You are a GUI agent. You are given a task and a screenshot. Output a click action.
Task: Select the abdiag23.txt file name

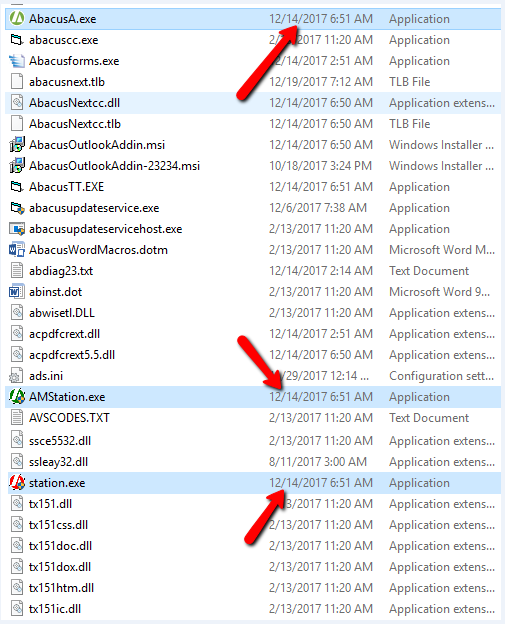click(61, 271)
